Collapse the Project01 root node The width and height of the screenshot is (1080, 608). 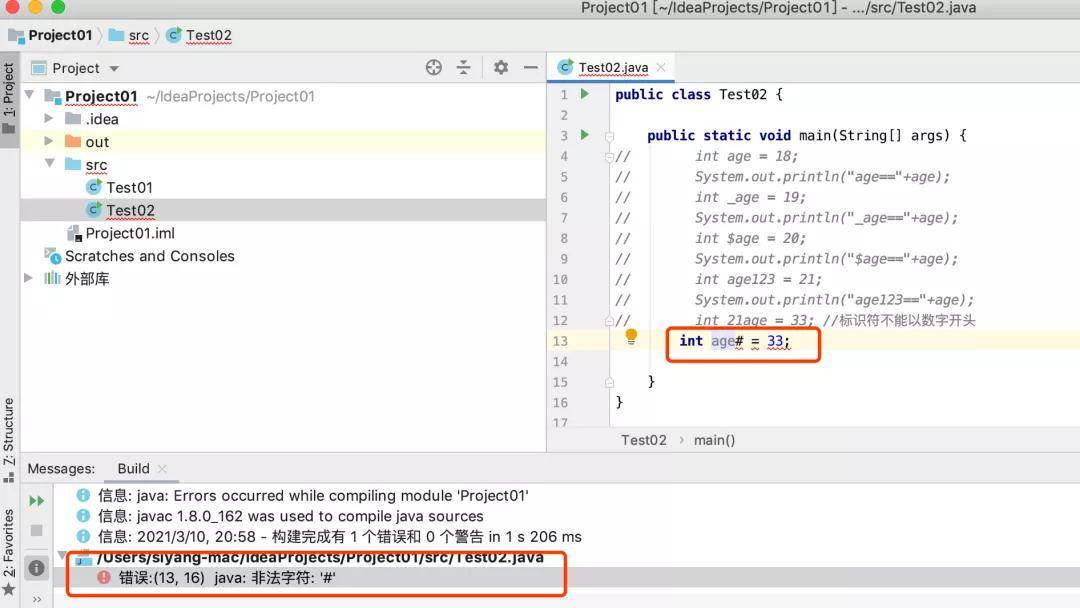[29, 95]
